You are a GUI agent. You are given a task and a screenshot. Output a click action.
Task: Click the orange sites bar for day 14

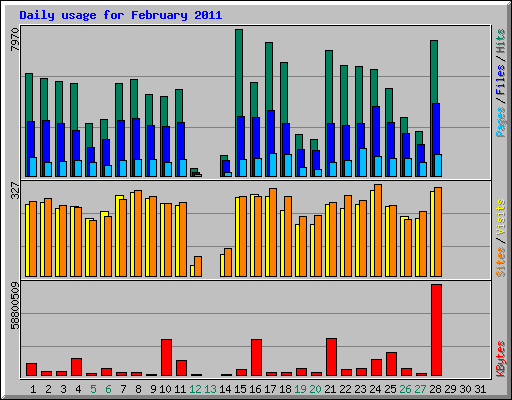tap(228, 262)
